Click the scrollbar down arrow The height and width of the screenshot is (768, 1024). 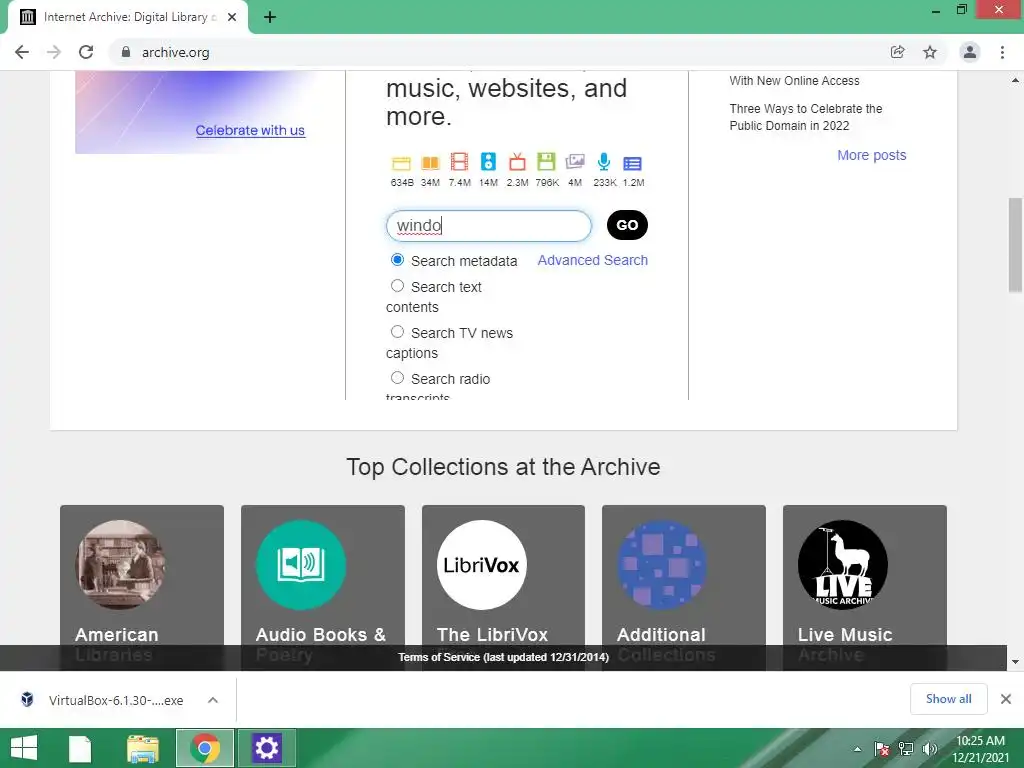click(x=1015, y=662)
